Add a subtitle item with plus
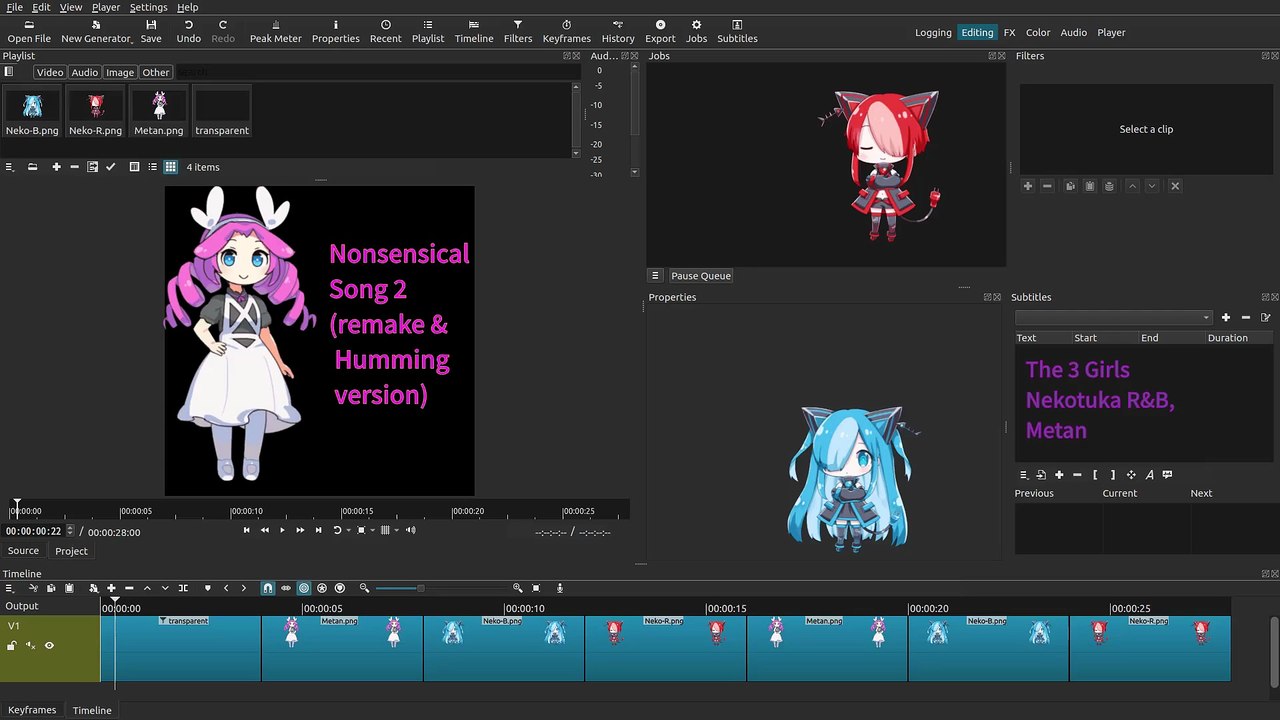Viewport: 1280px width, 720px height. (1059, 475)
